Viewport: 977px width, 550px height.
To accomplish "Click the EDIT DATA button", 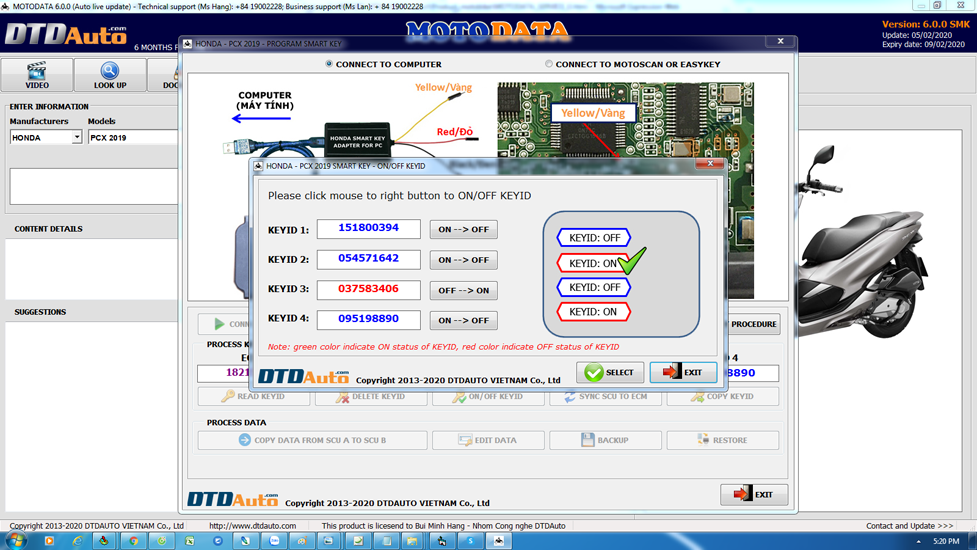I will click(x=488, y=440).
